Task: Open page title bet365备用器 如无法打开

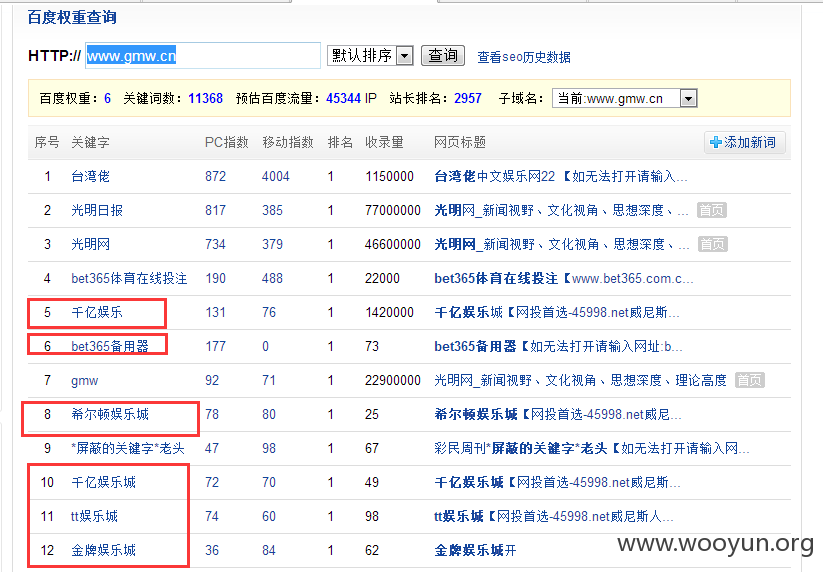Action: point(558,346)
